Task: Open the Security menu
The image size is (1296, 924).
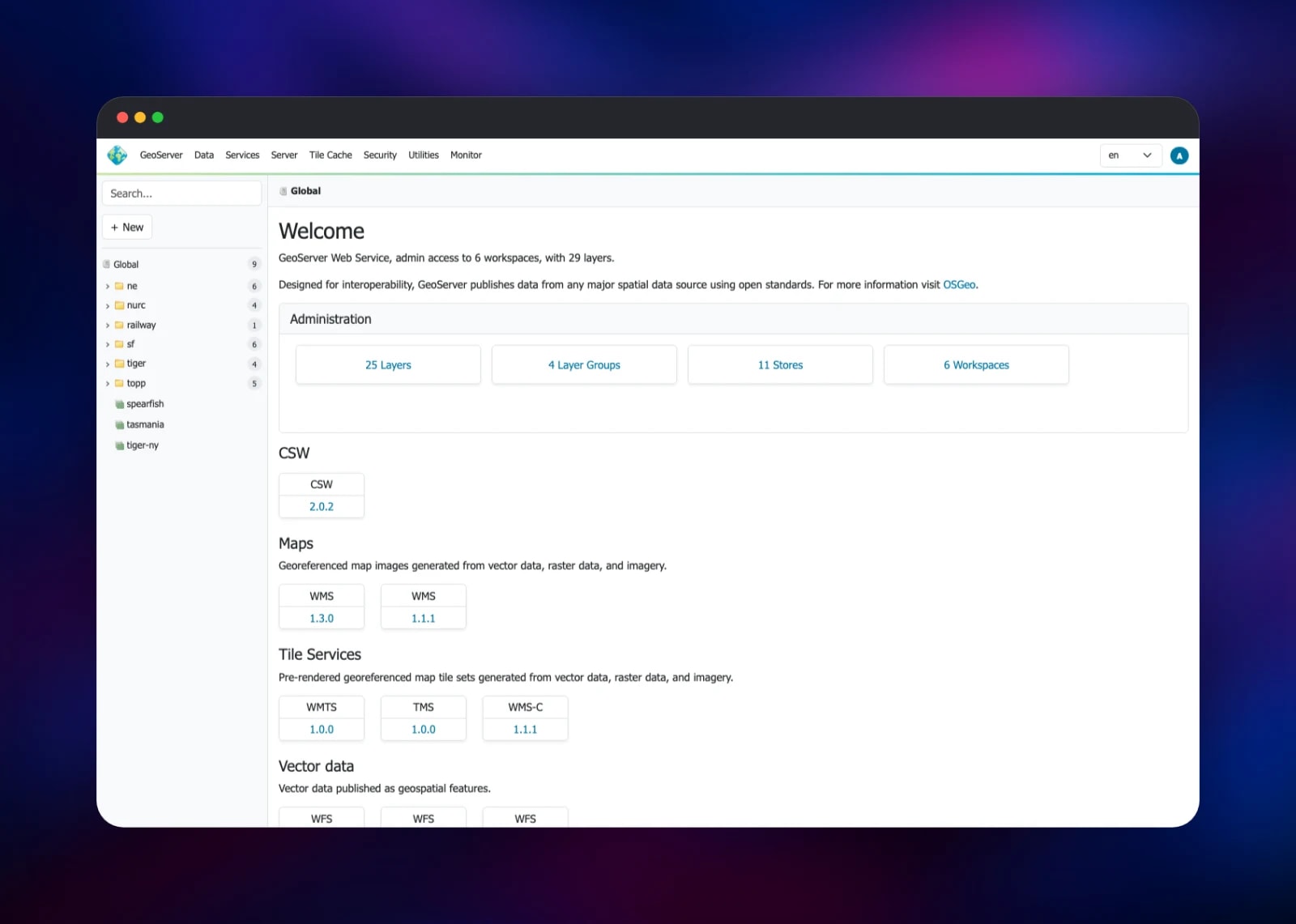Action: click(380, 155)
